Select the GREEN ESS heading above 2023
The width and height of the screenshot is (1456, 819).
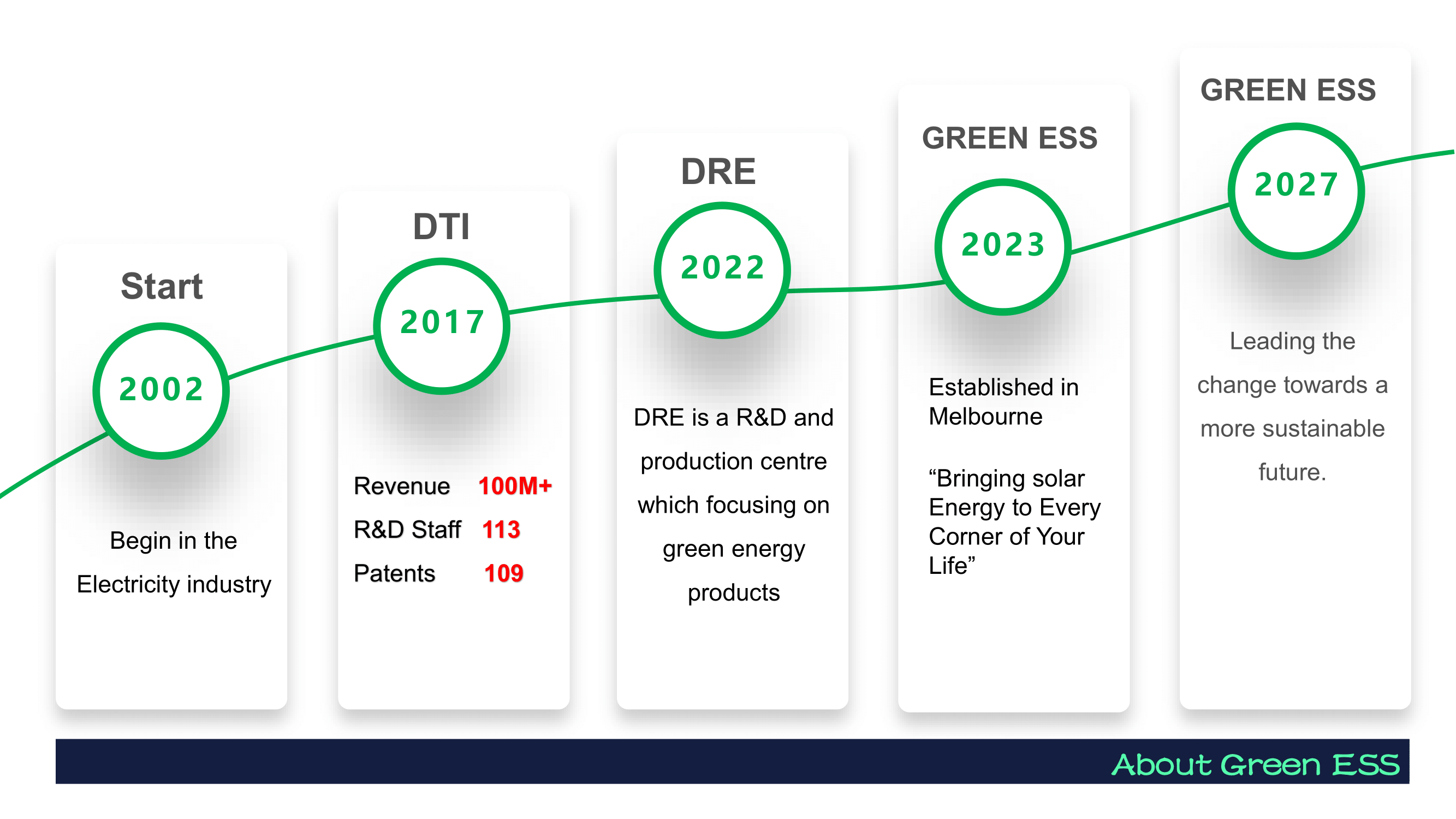click(x=1009, y=138)
